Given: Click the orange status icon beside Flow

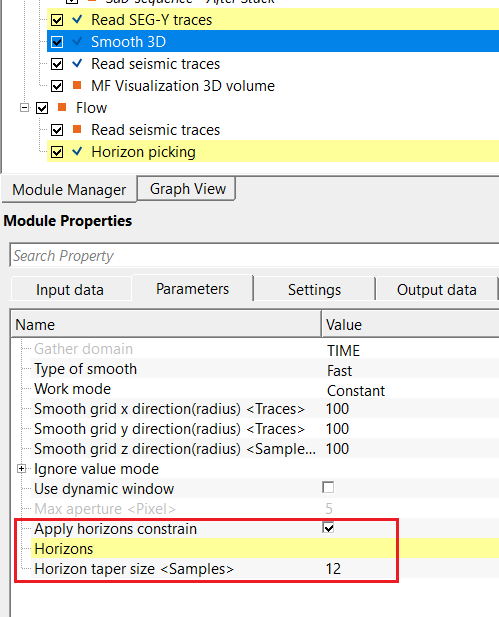Looking at the screenshot, I should (x=62, y=107).
